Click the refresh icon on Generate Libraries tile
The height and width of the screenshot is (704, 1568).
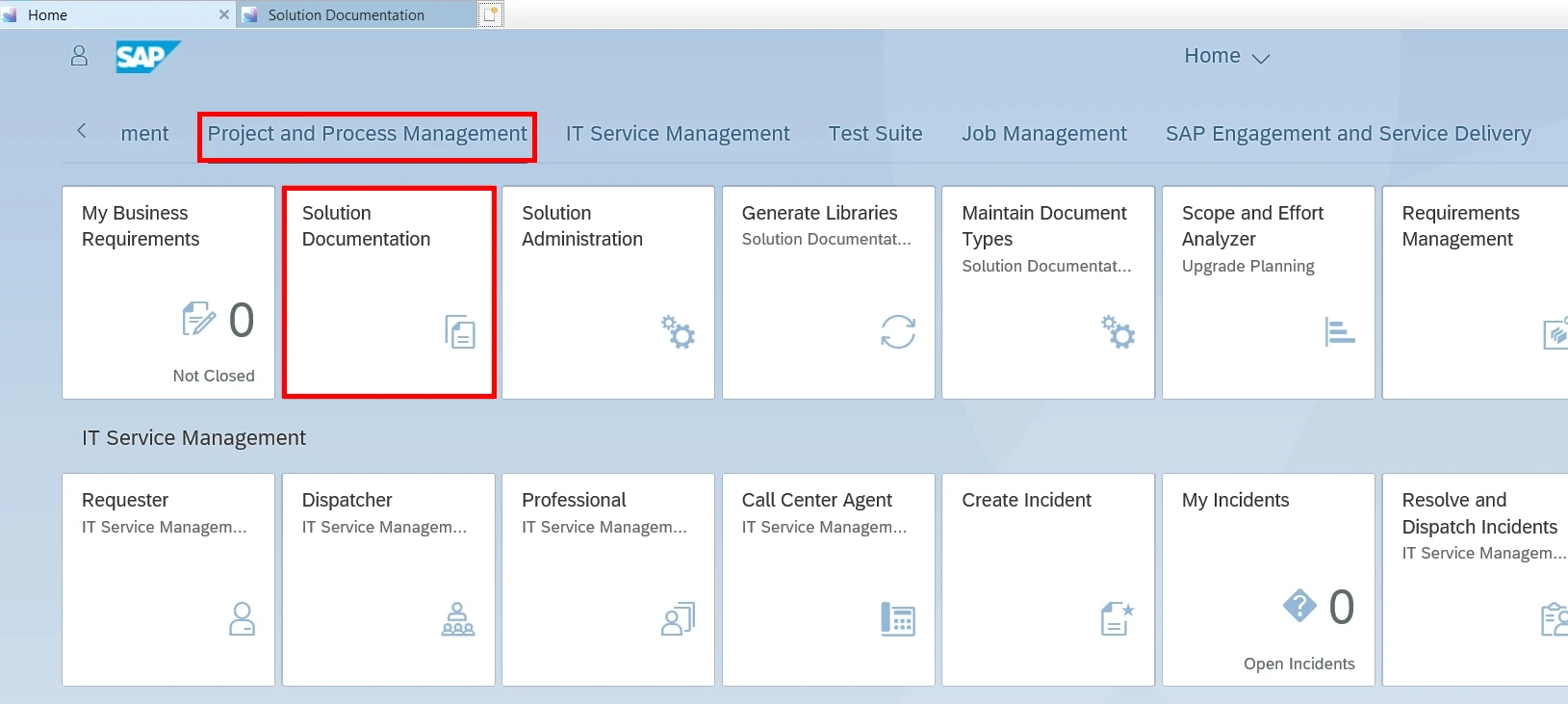898,332
